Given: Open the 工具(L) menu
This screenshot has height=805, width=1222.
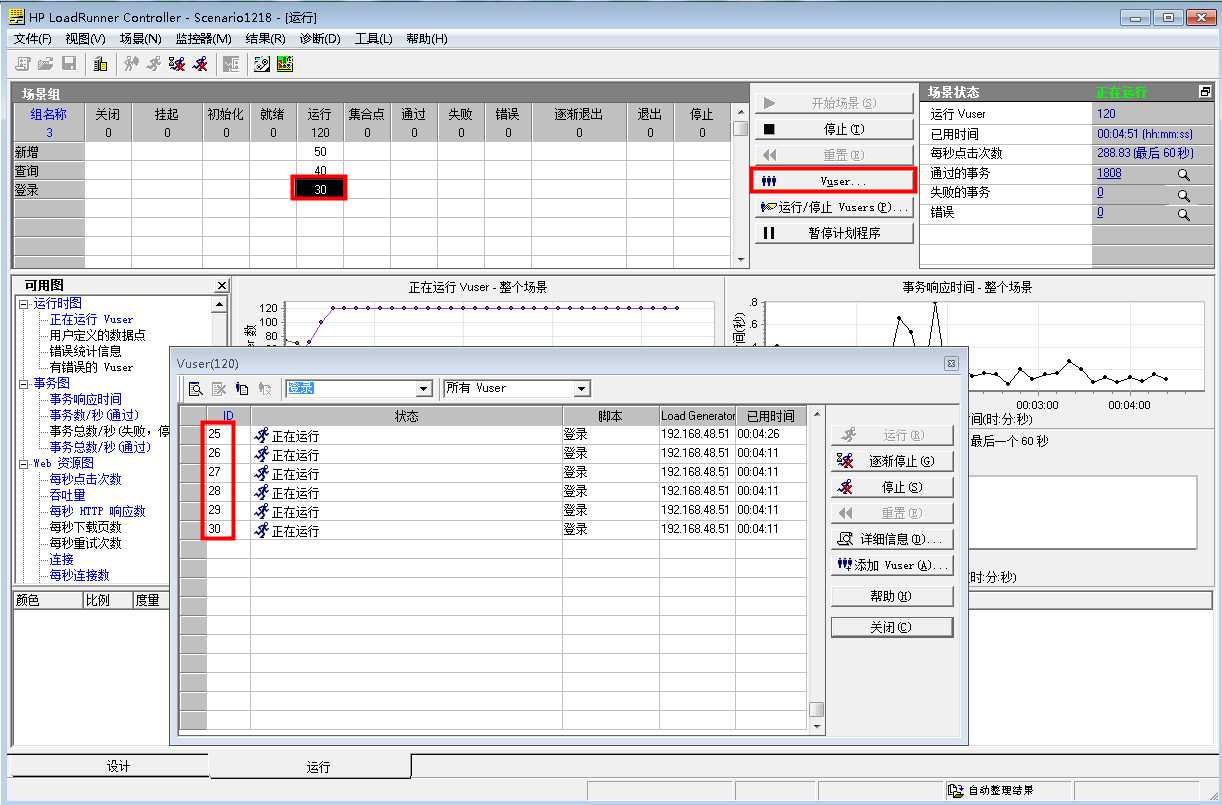Looking at the screenshot, I should tap(374, 39).
